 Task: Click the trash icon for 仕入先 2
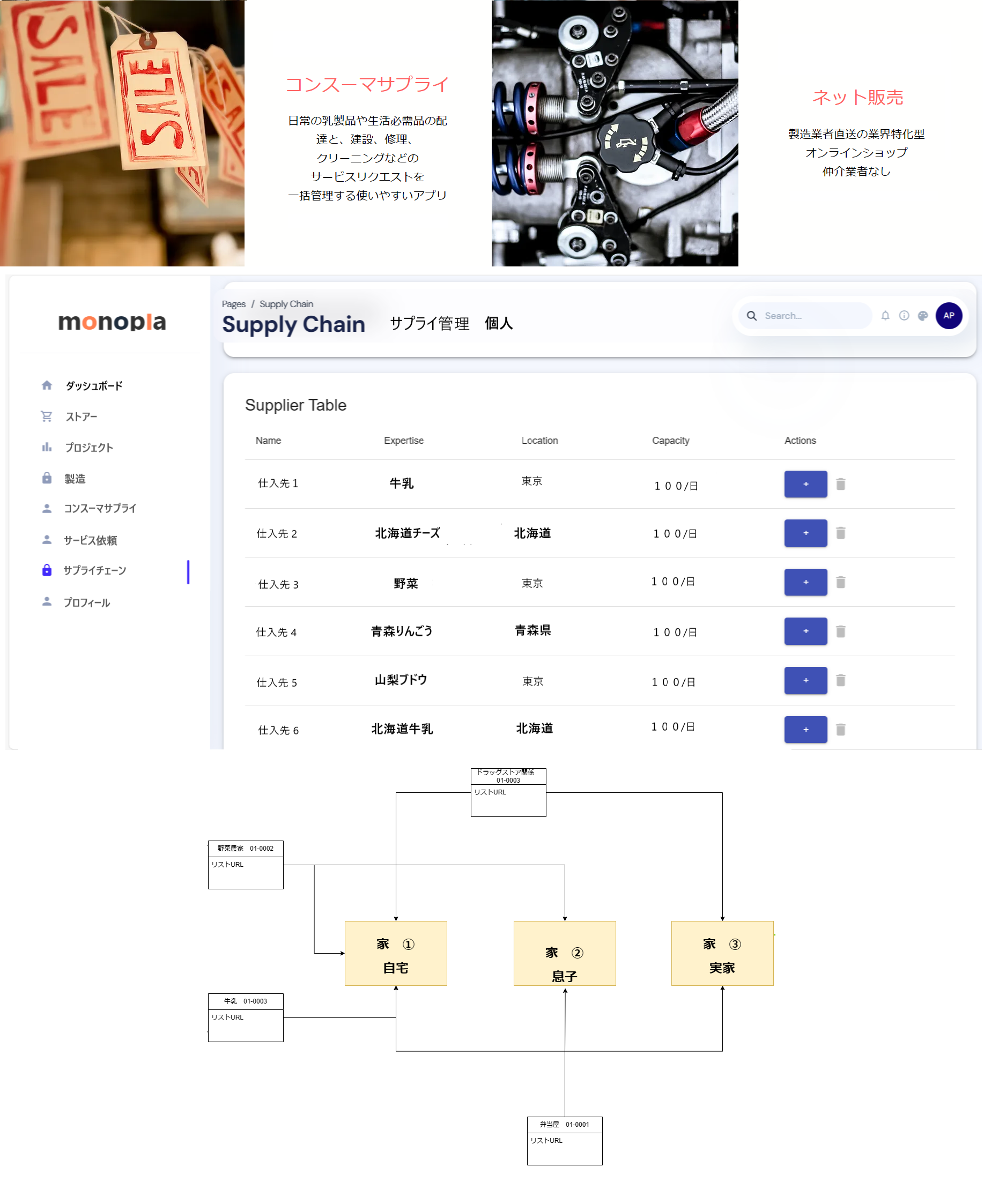(842, 534)
